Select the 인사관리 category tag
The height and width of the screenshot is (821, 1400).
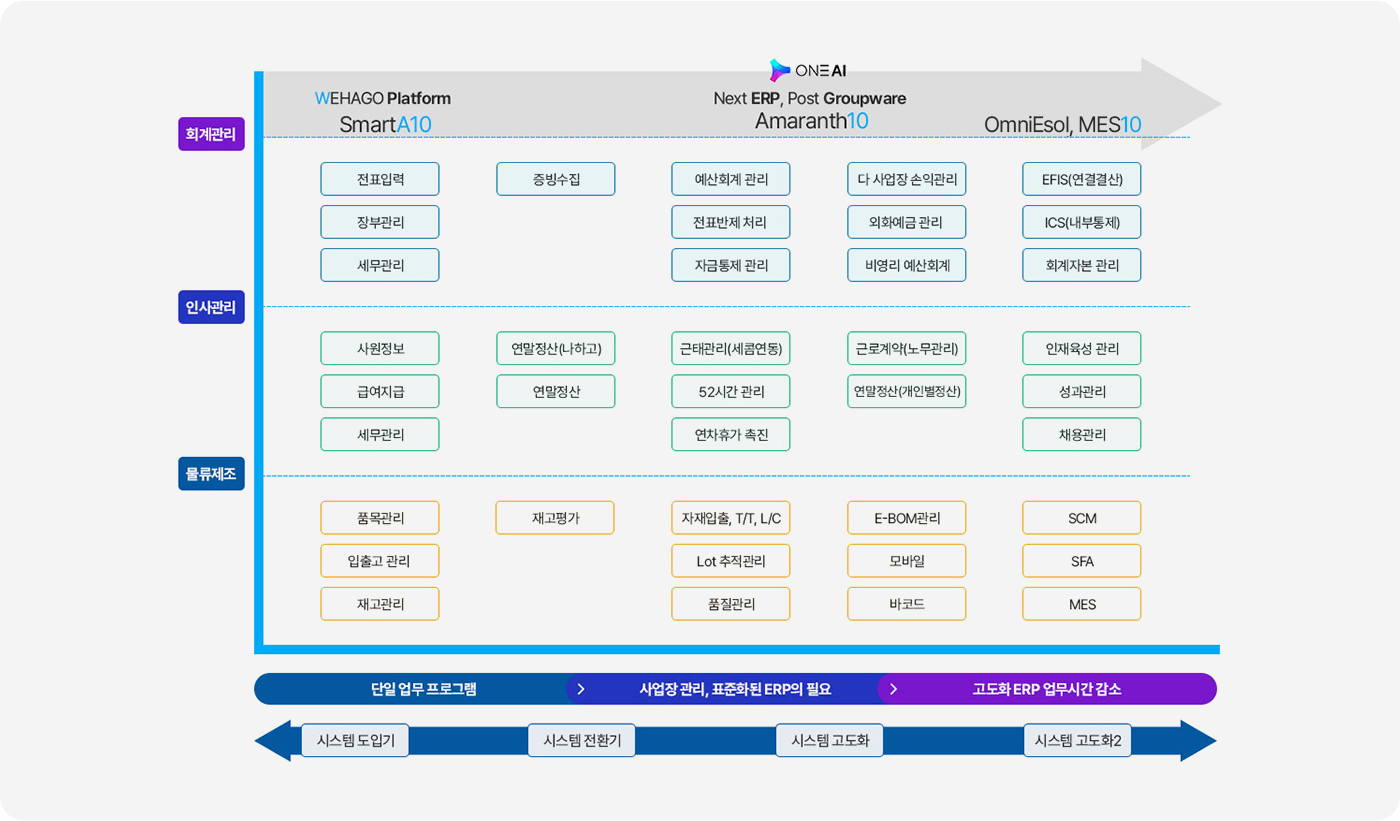tap(211, 306)
